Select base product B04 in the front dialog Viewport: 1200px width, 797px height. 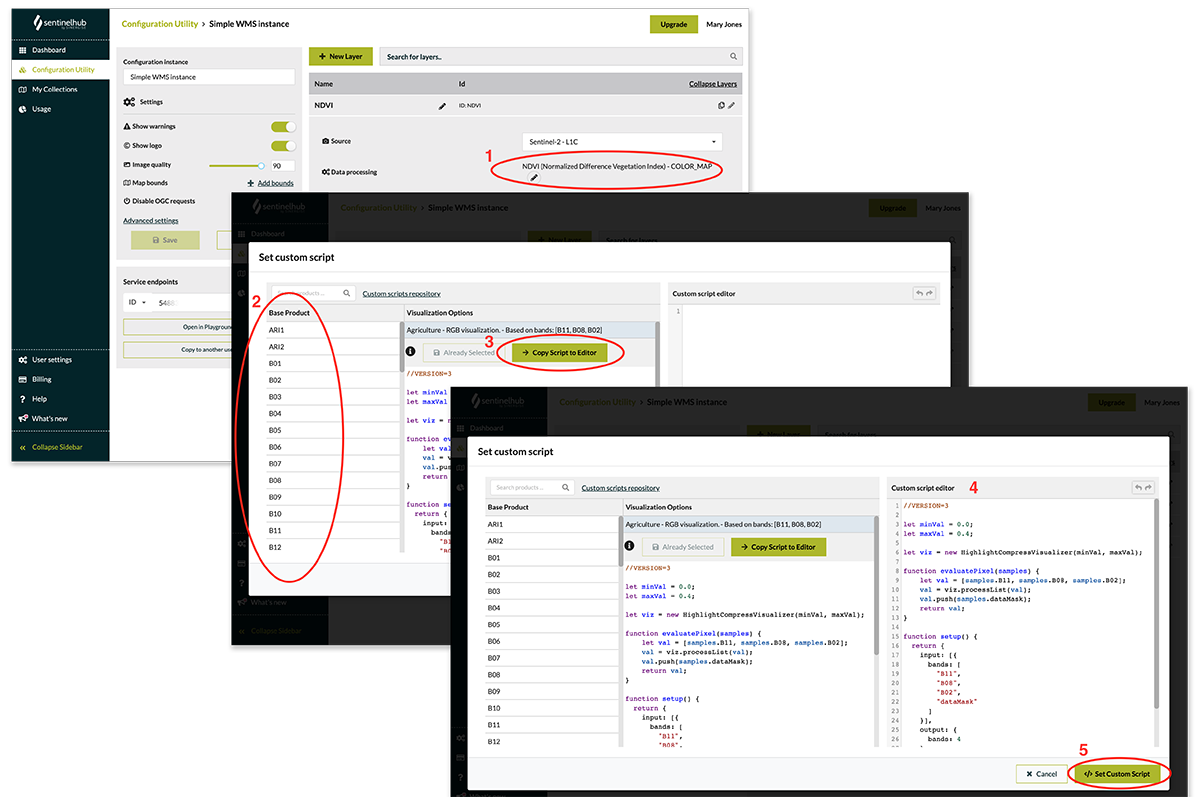553,608
